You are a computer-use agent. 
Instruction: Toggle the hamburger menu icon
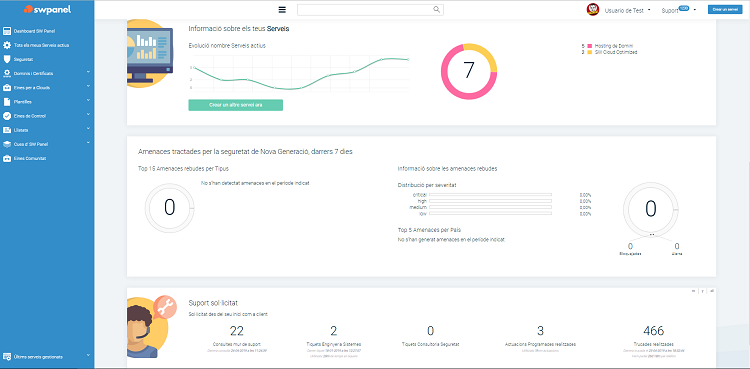(x=282, y=10)
